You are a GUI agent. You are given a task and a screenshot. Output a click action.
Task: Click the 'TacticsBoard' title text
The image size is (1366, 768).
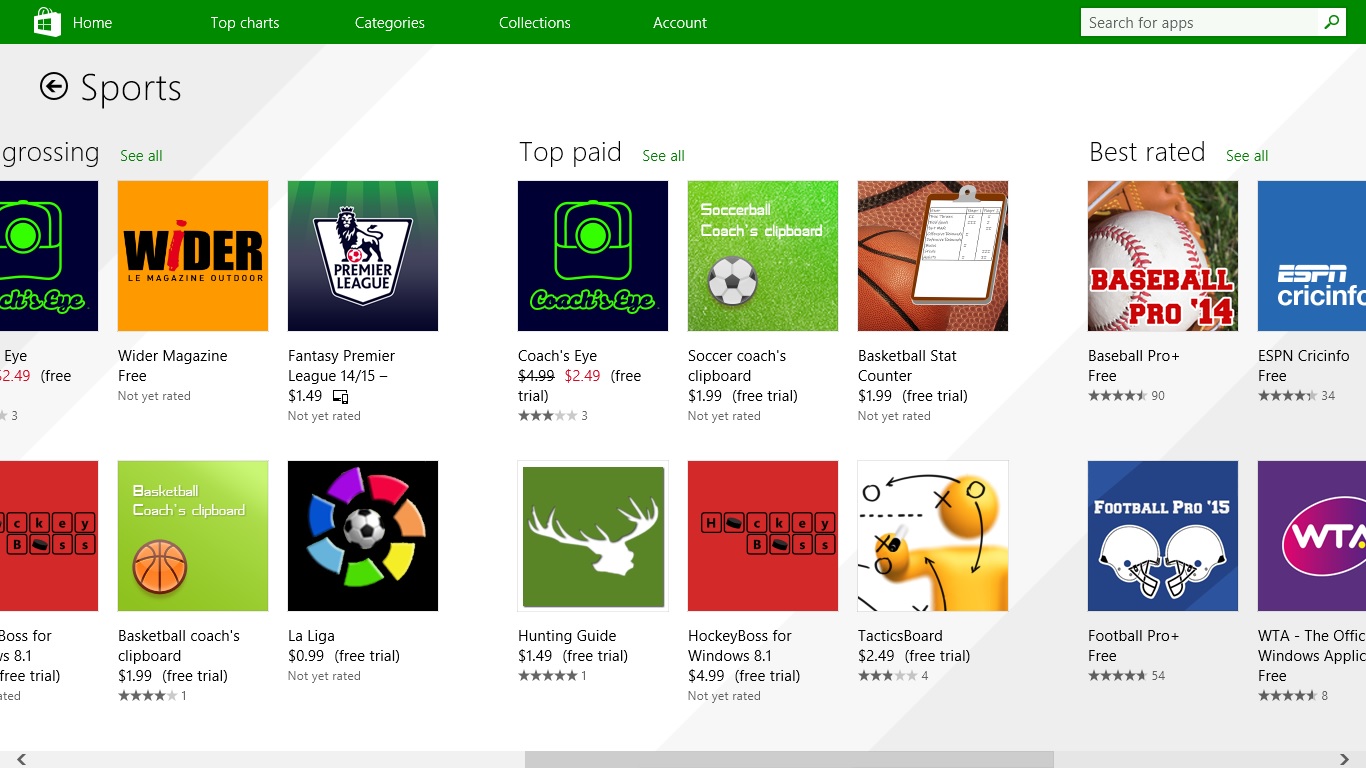click(900, 636)
